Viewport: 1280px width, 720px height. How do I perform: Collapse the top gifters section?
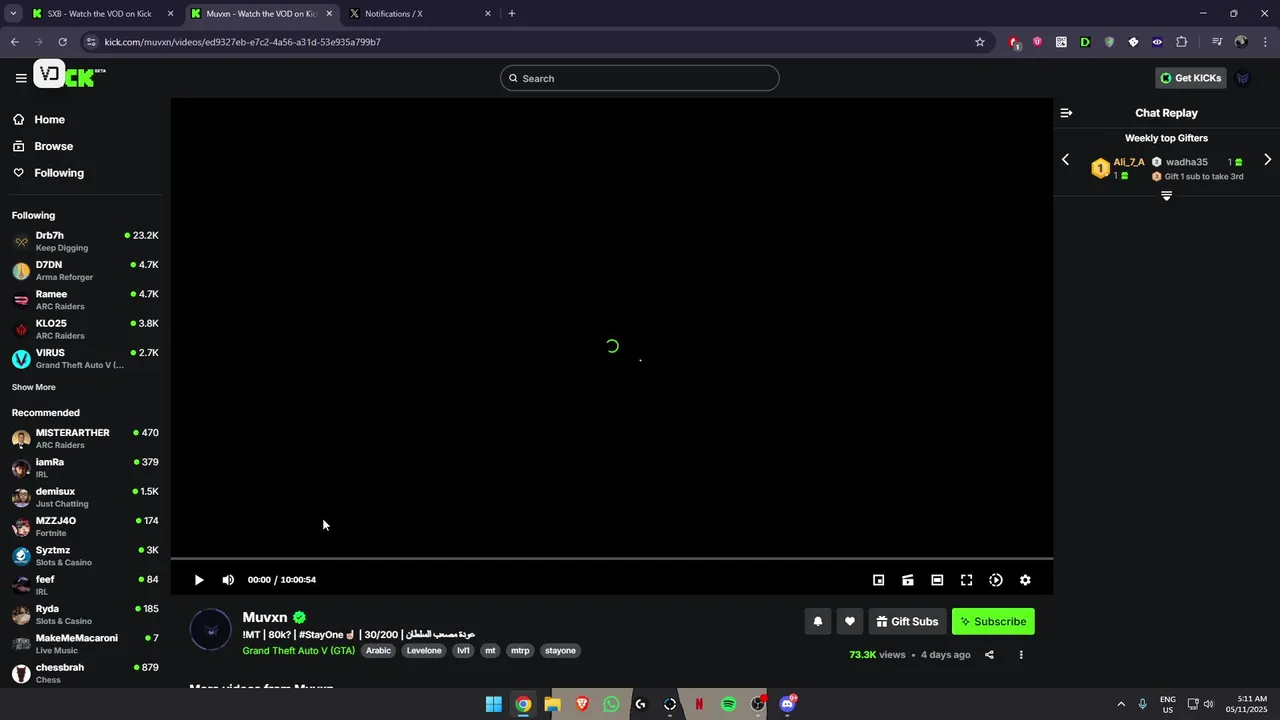(1166, 196)
